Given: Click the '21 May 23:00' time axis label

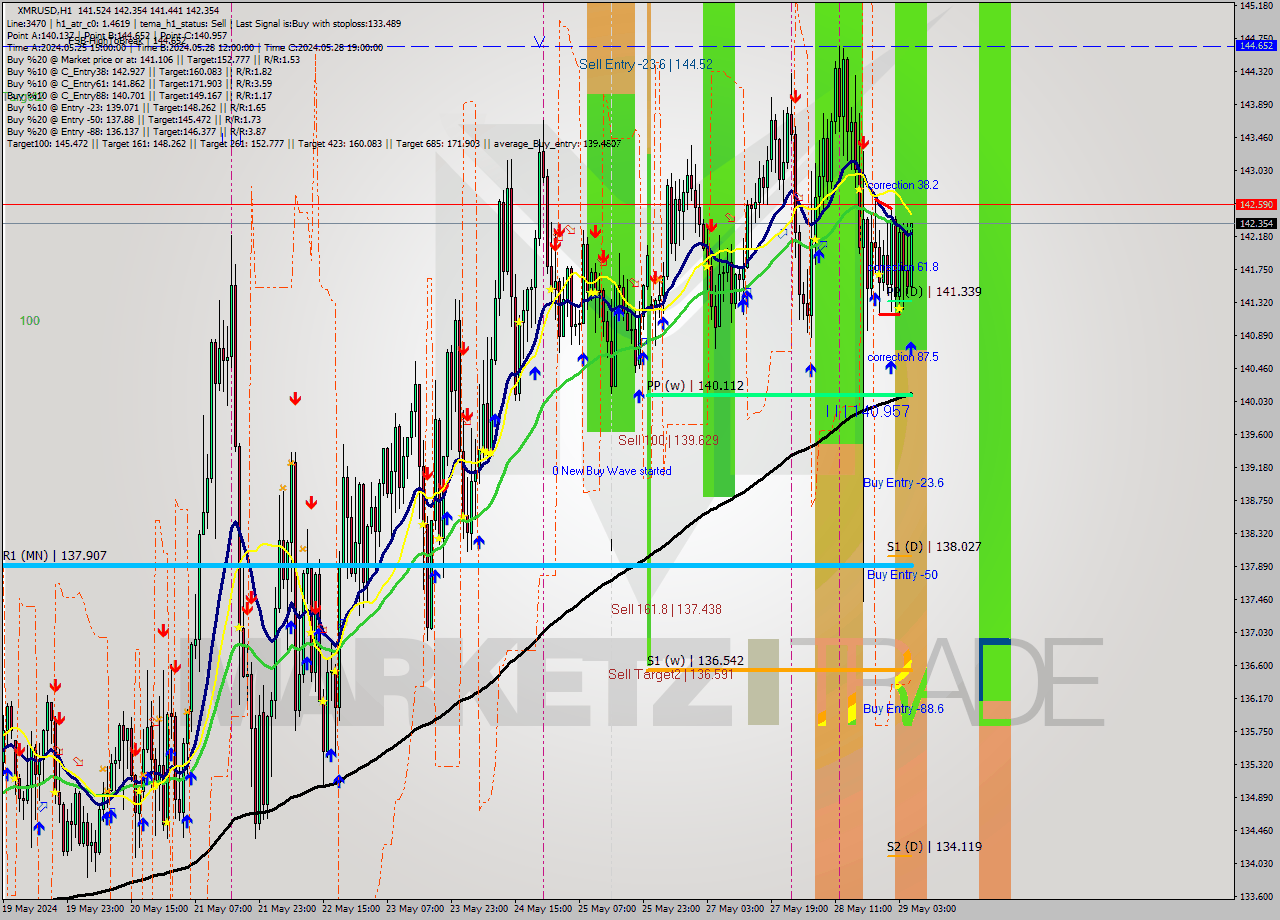Looking at the screenshot, I should coord(288,909).
